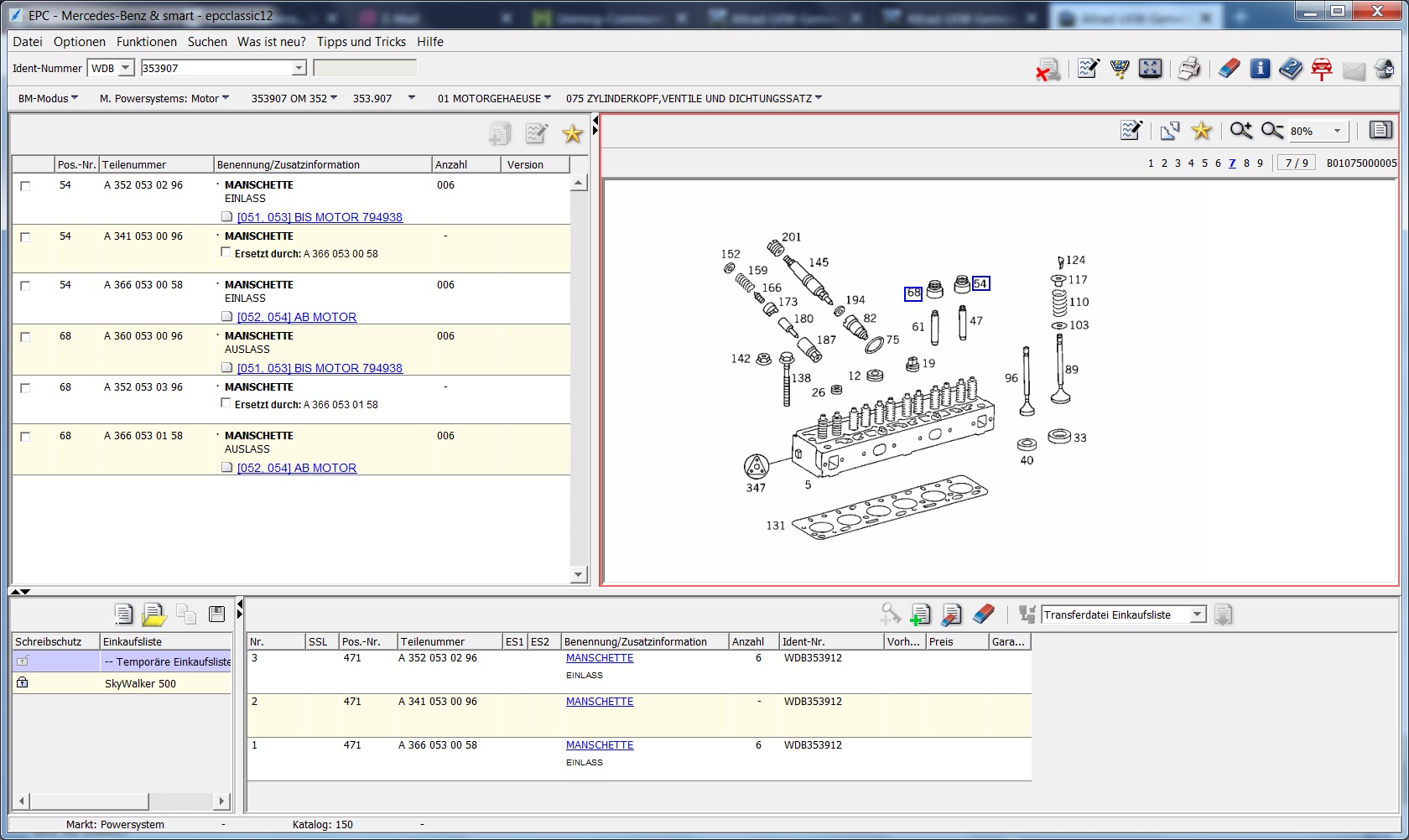
Task: Click the full-screen expand icon
Action: [x=1151, y=69]
